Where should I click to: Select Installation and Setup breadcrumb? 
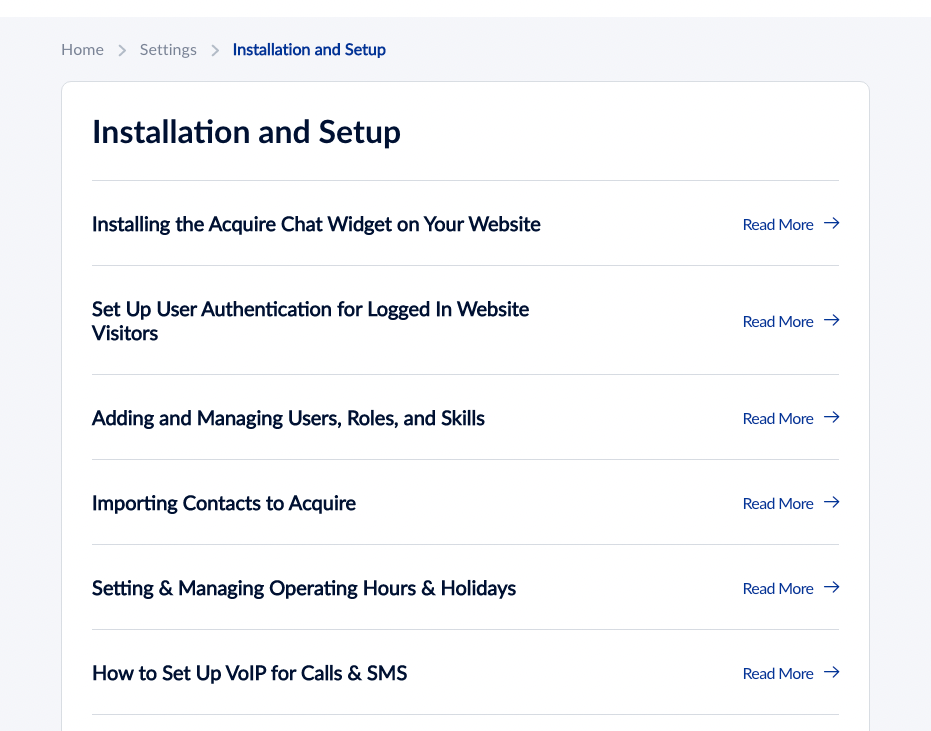(309, 50)
